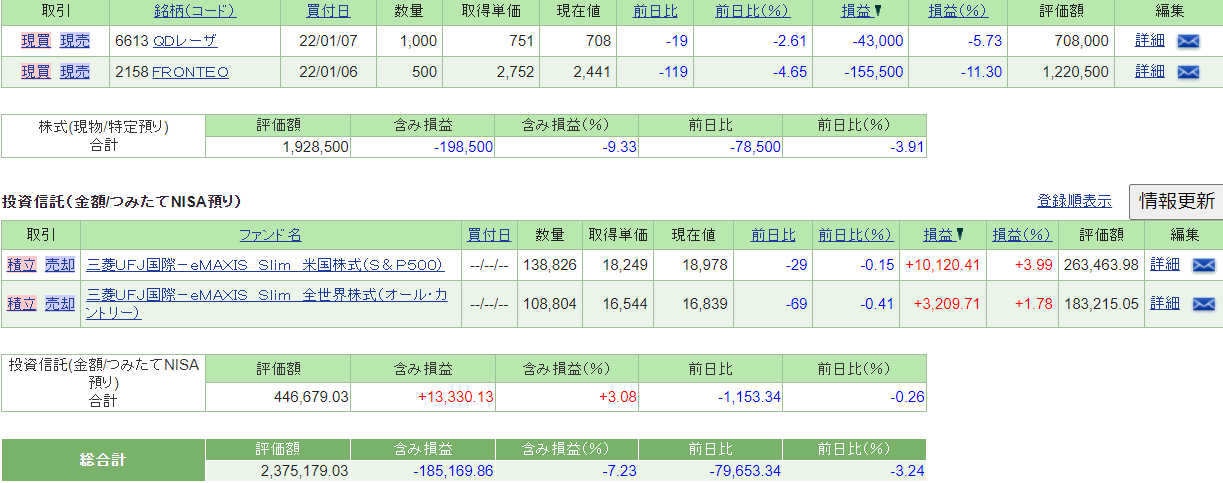The height and width of the screenshot is (483, 1223).
Task: Open eMAXIS Slim 全世界株式 fund link
Action: [267, 304]
